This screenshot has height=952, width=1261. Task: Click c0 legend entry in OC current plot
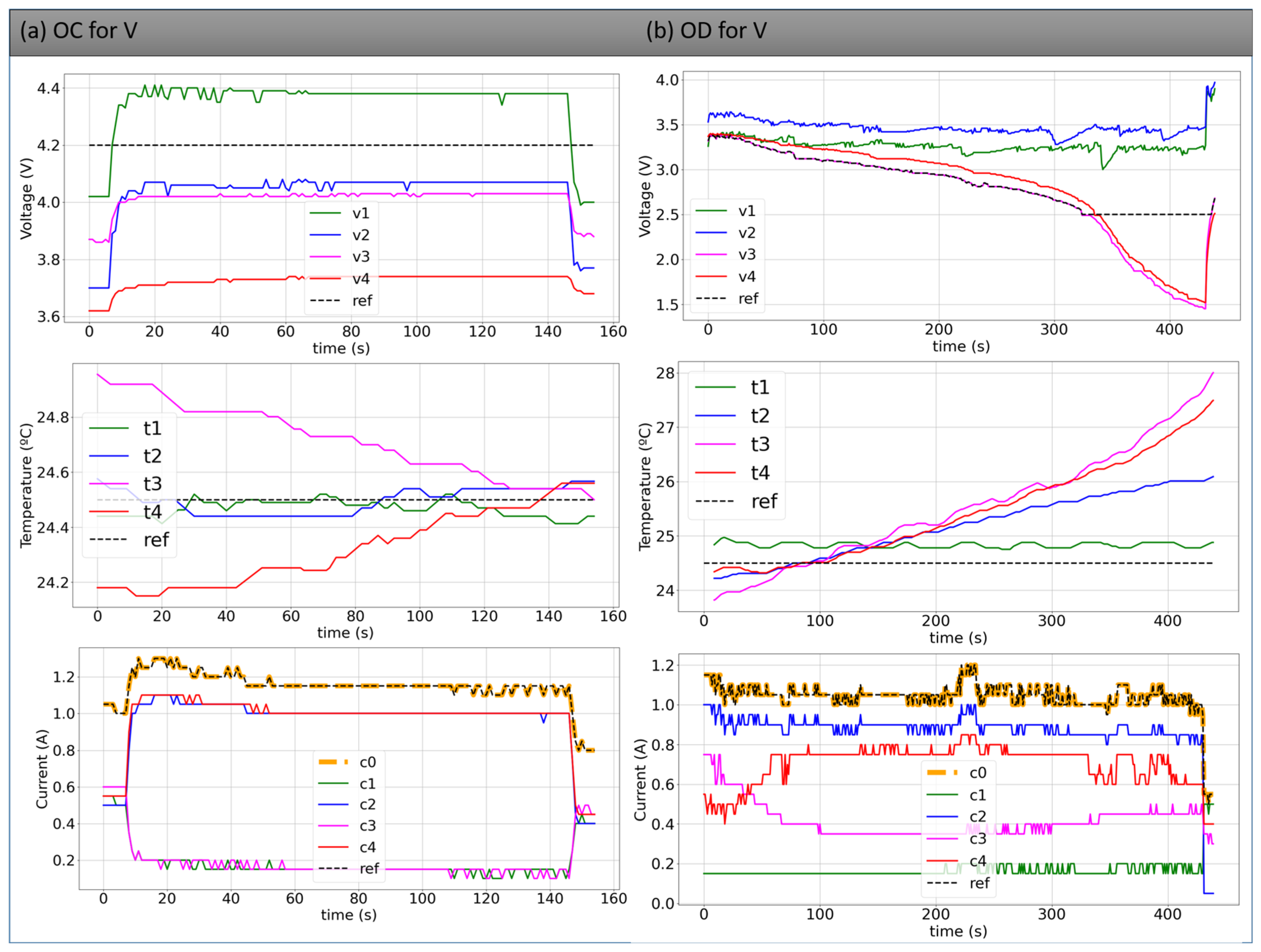[347, 762]
